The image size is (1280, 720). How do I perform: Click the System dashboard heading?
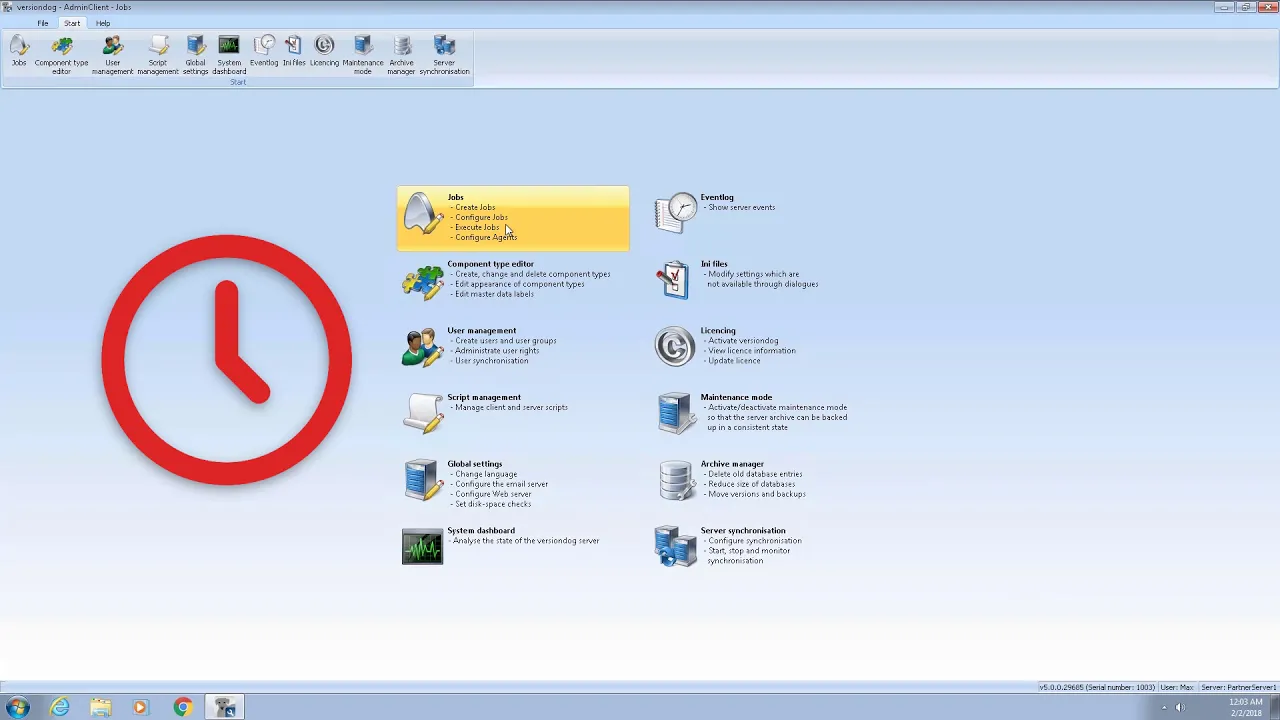coord(481,531)
